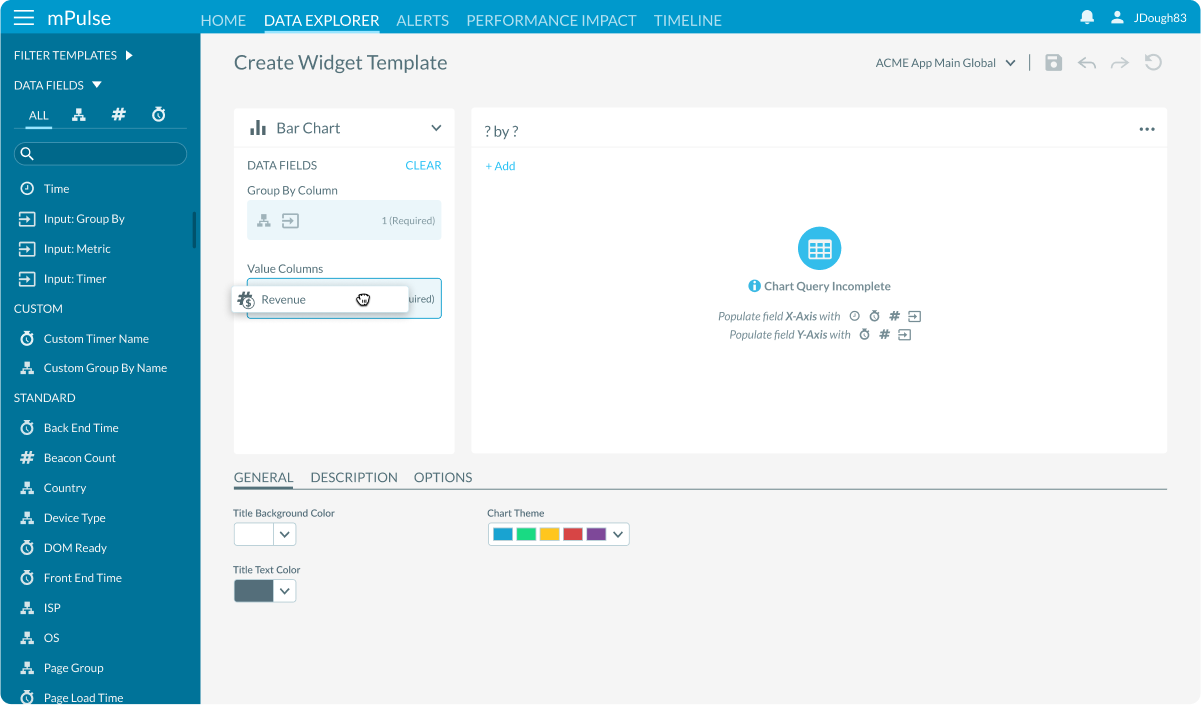Viewport: 1201px width, 705px height.
Task: Open the widget options ellipsis next to '? by ?'
Action: click(x=1146, y=127)
